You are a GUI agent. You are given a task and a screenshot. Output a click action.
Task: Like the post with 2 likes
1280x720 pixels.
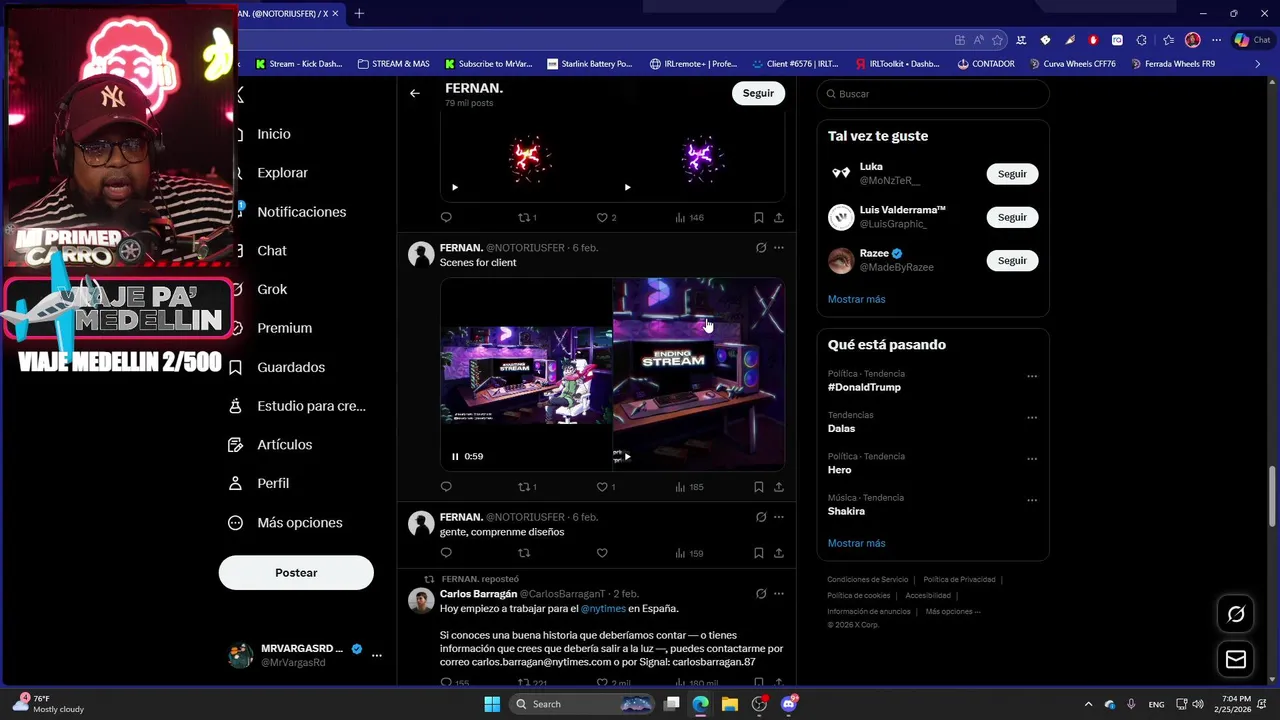tap(606, 217)
